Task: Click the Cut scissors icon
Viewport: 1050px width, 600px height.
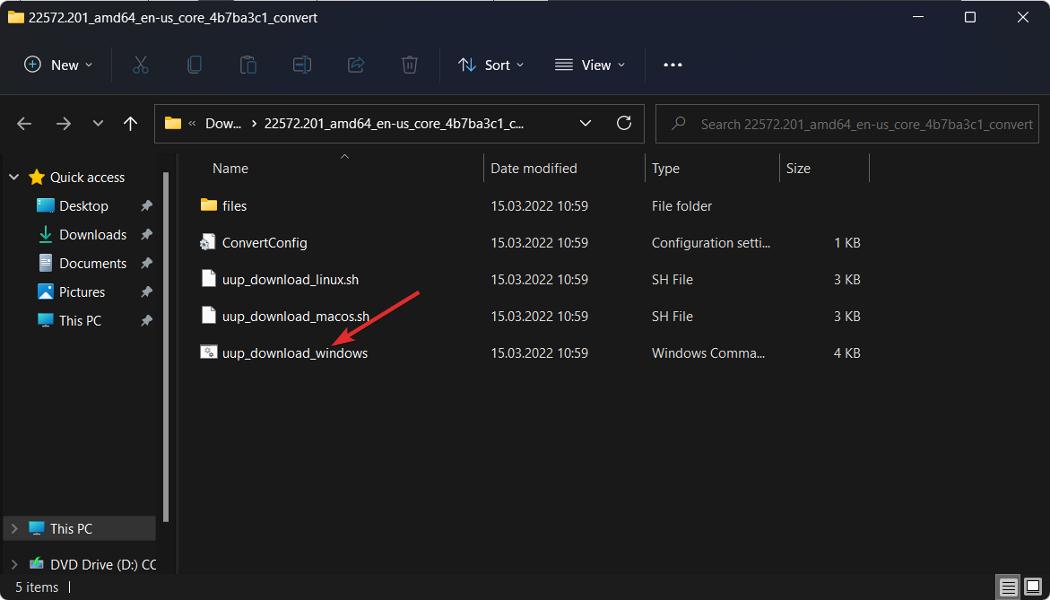Action: point(140,65)
